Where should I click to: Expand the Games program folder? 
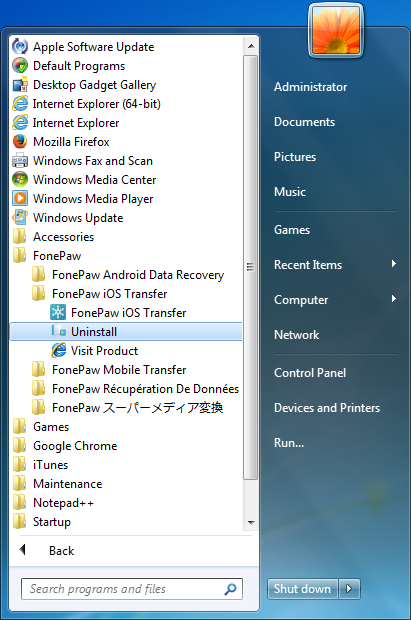pos(41,427)
